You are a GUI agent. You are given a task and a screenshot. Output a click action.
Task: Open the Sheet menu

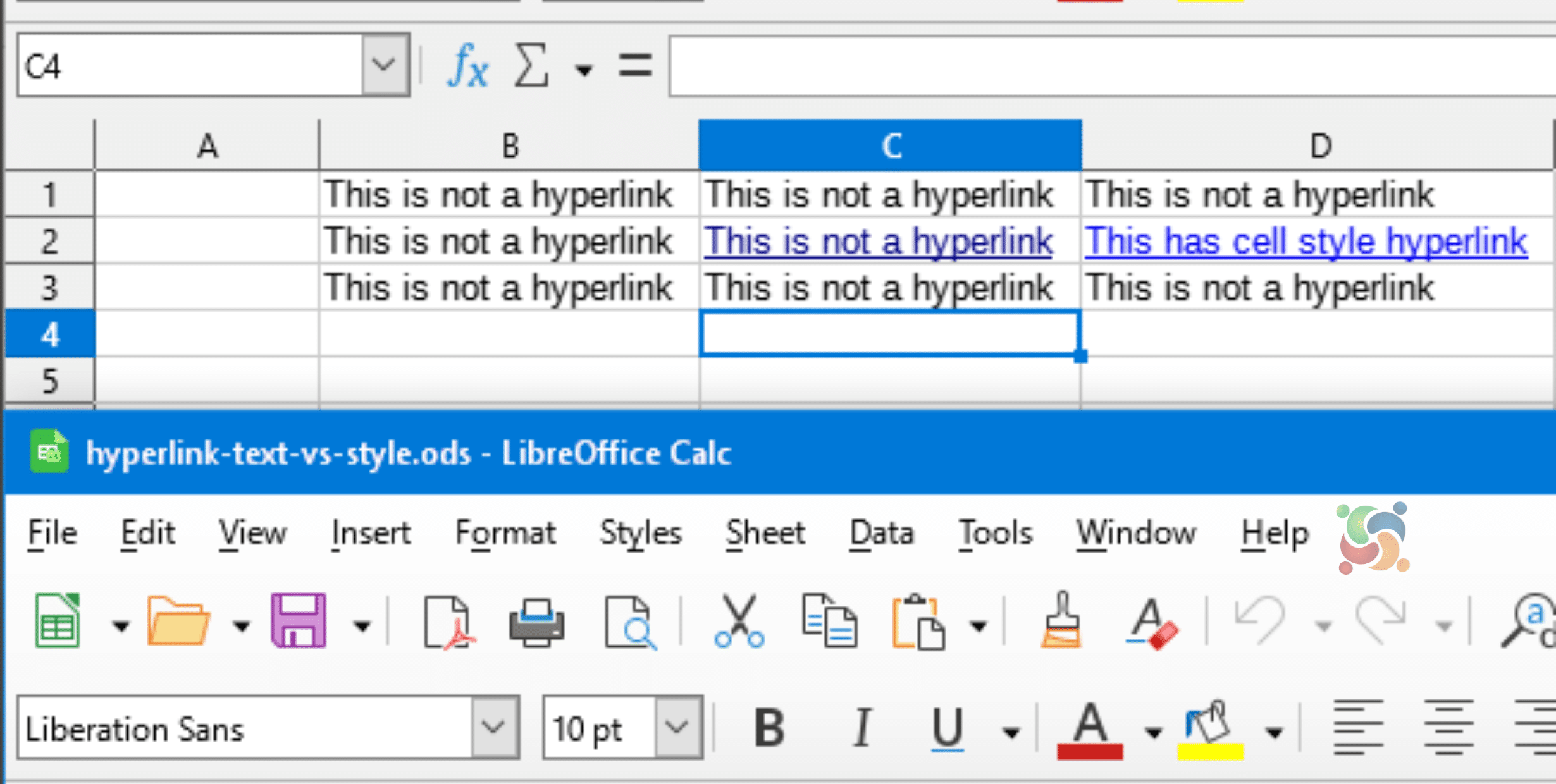[x=765, y=534]
